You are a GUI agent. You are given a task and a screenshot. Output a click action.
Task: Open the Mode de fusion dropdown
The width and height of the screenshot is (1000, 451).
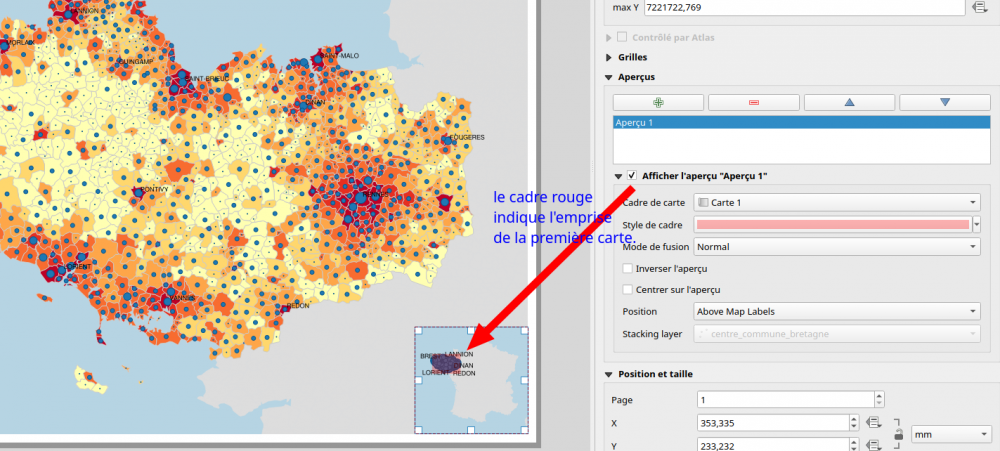pos(836,246)
